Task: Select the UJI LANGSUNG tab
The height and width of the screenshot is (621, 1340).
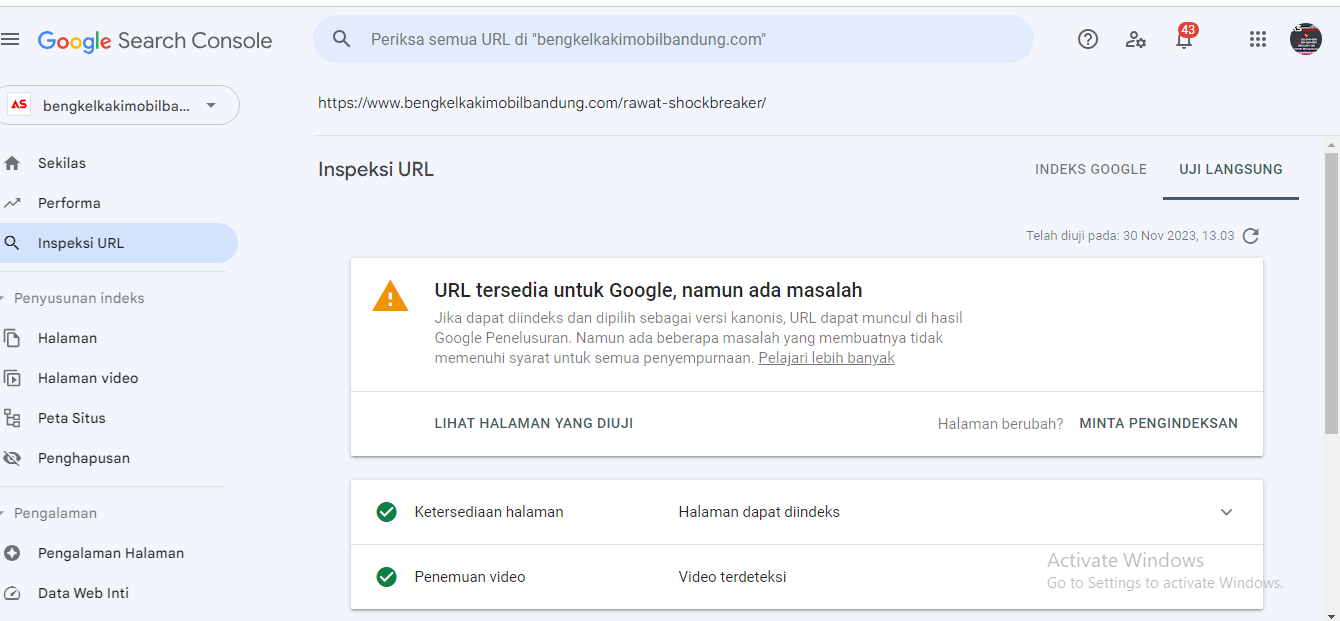Action: [1231, 169]
